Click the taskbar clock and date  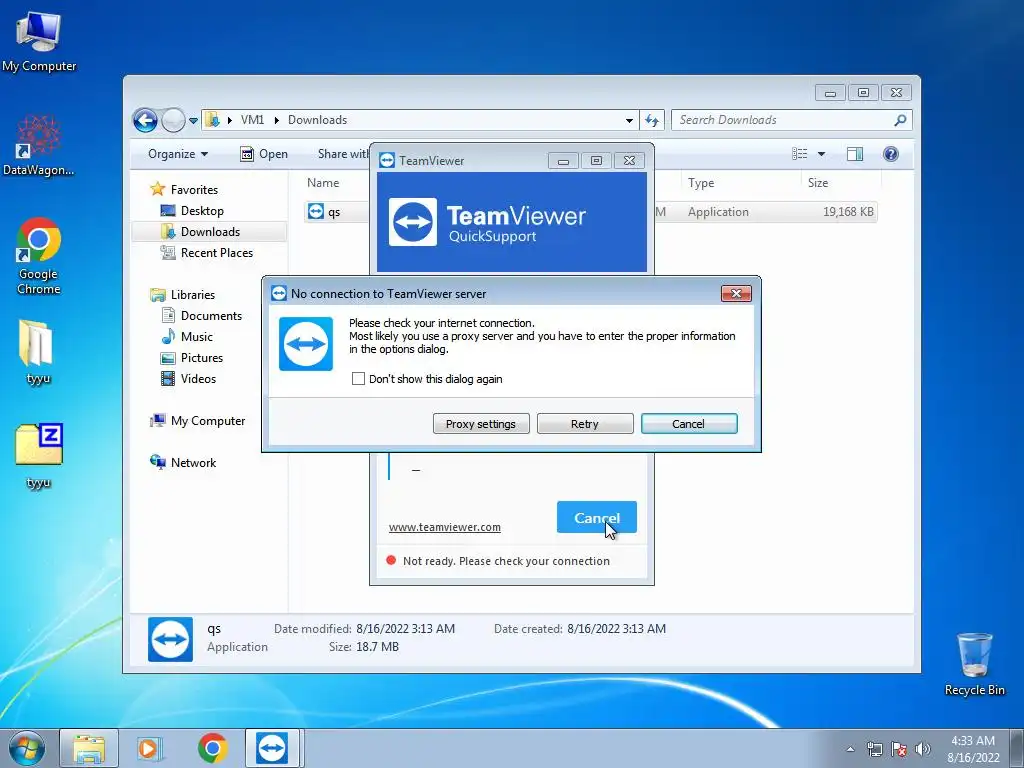[x=973, y=749]
